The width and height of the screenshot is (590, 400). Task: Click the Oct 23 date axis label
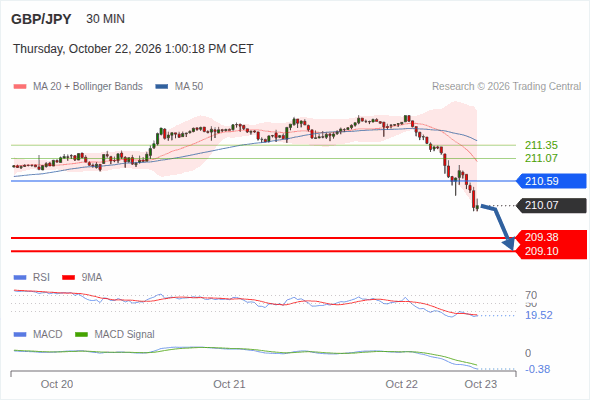point(481,384)
